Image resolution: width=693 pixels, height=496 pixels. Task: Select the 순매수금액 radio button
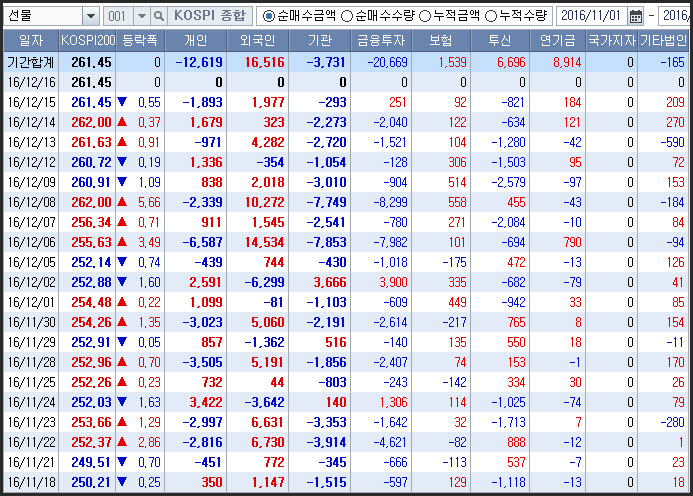(x=268, y=16)
